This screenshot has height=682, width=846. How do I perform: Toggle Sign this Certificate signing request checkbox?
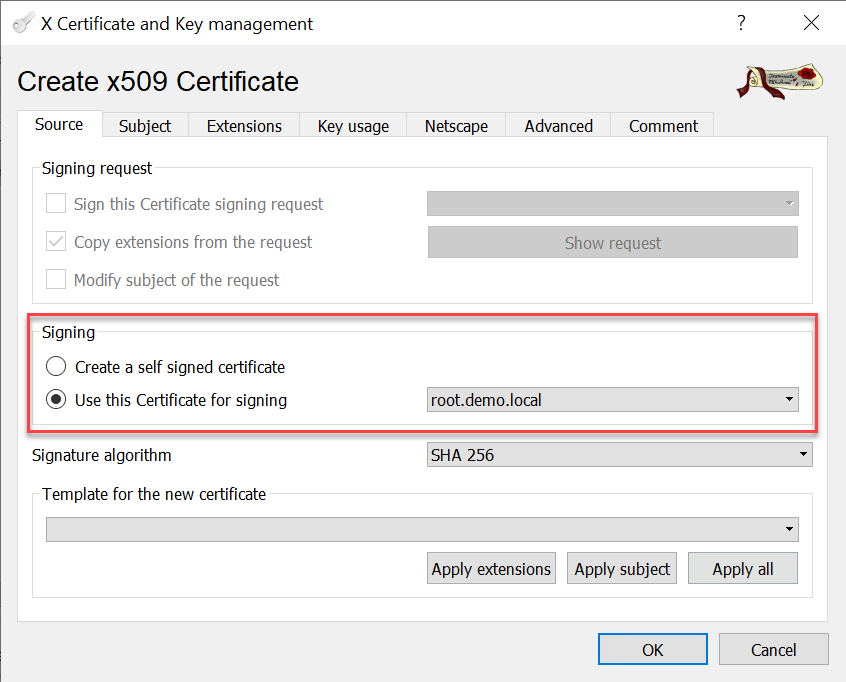[57, 204]
